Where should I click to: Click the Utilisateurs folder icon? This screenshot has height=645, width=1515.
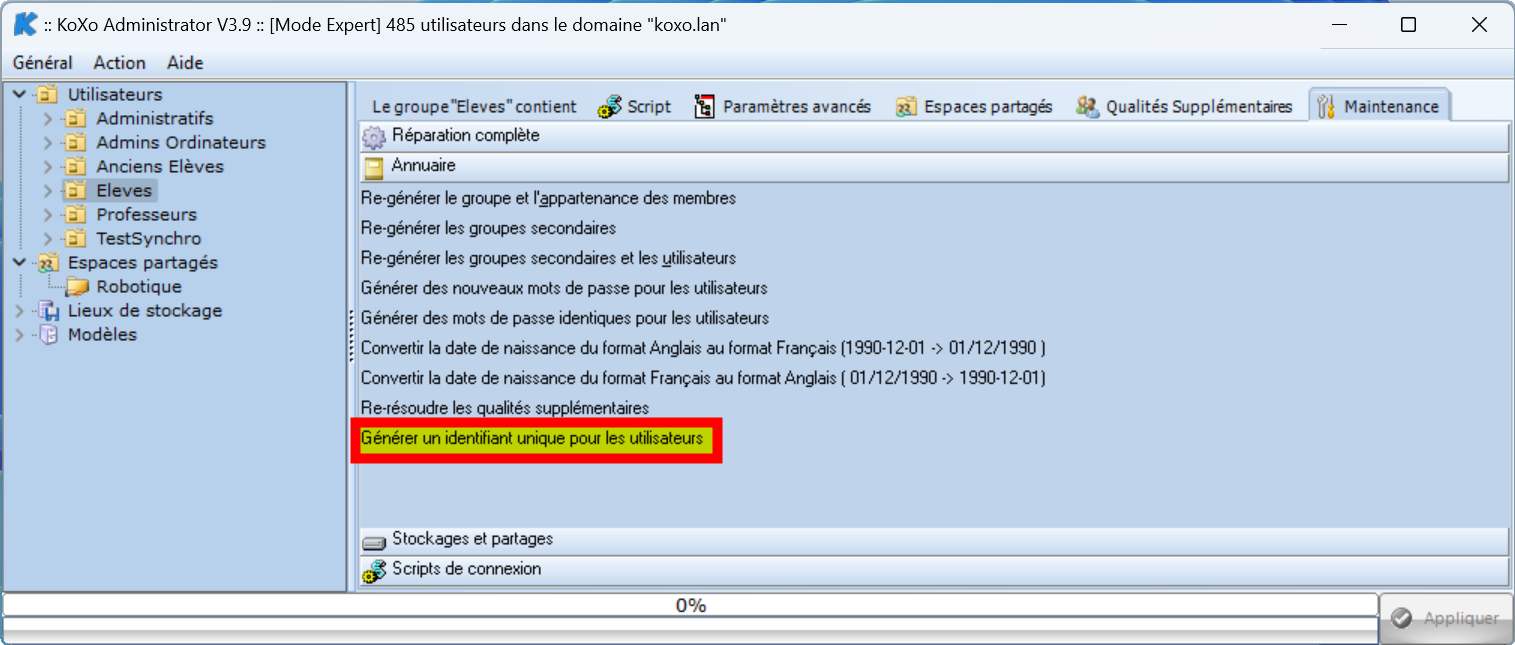pyautogui.click(x=47, y=95)
